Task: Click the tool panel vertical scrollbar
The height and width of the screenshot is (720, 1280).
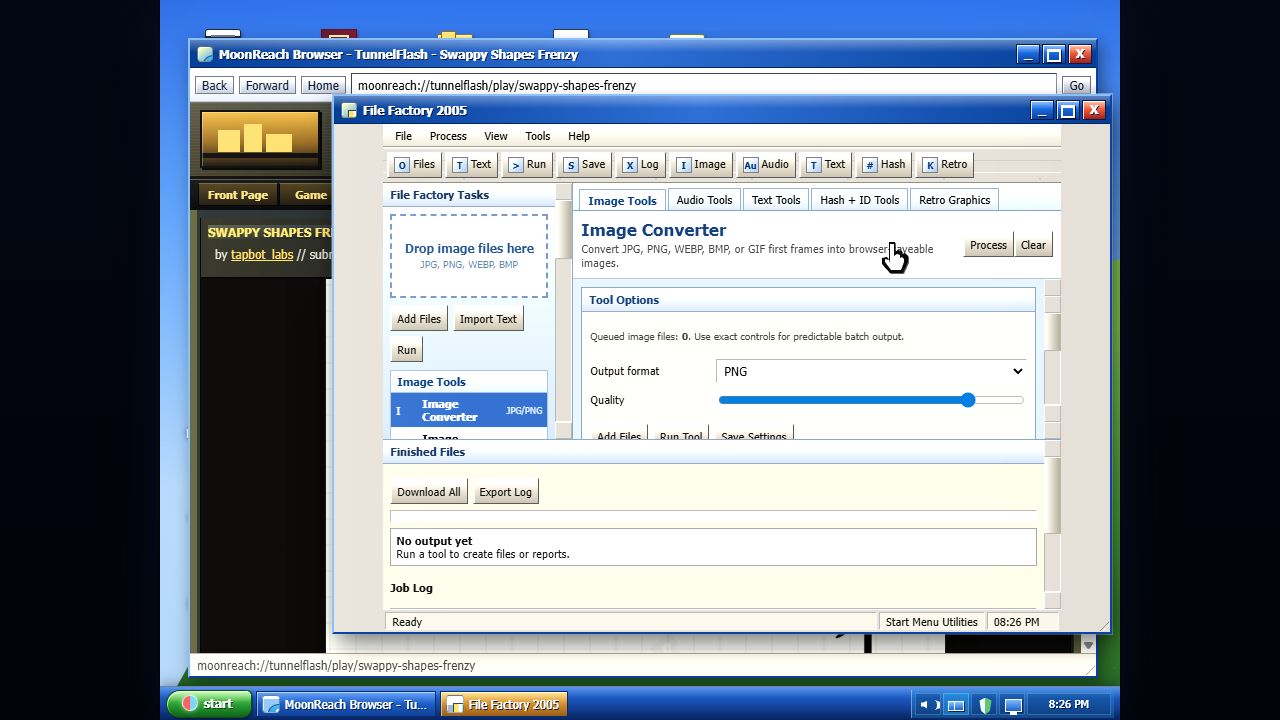Action: coord(1052,360)
